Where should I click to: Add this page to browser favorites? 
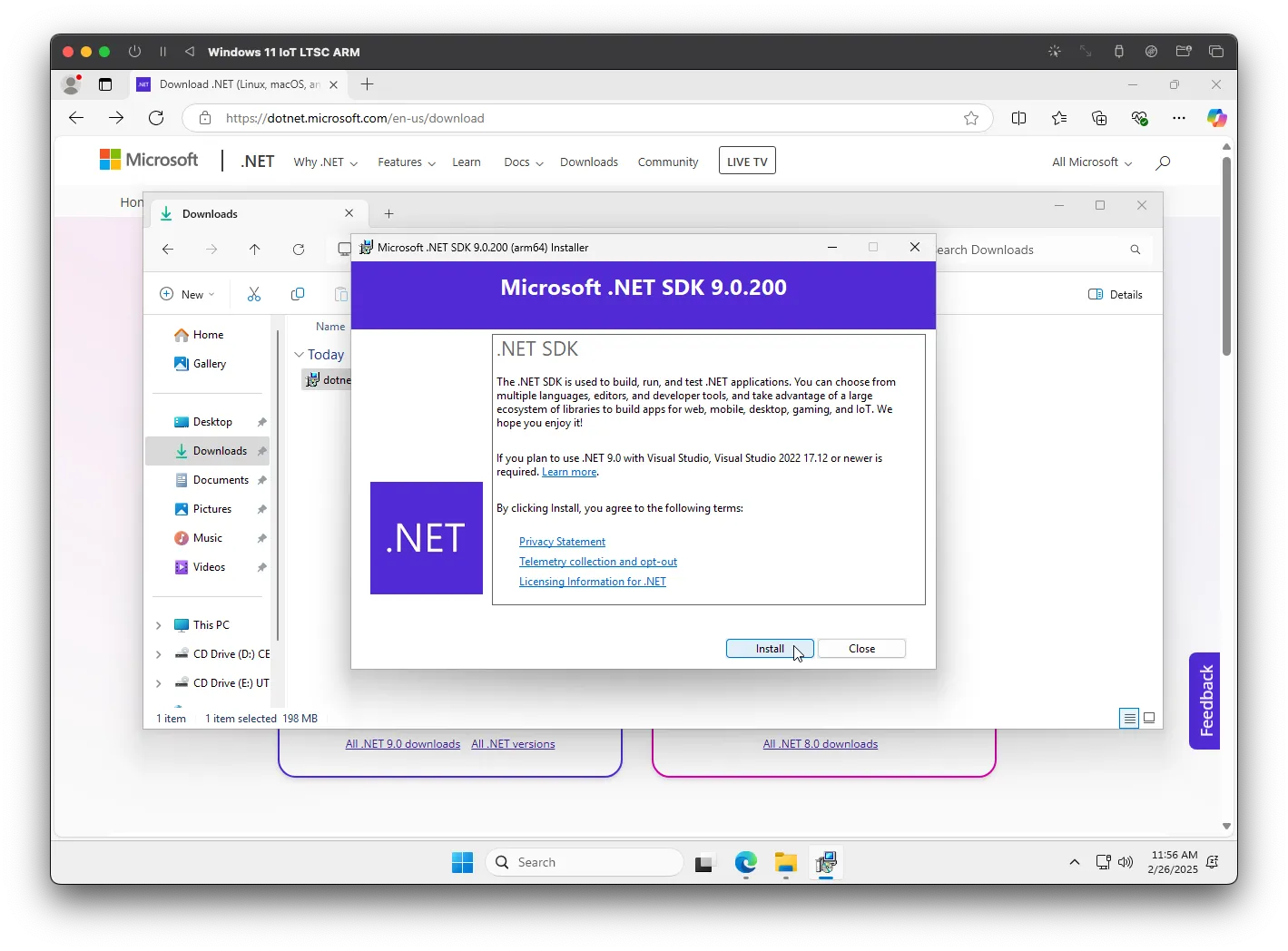(x=971, y=118)
